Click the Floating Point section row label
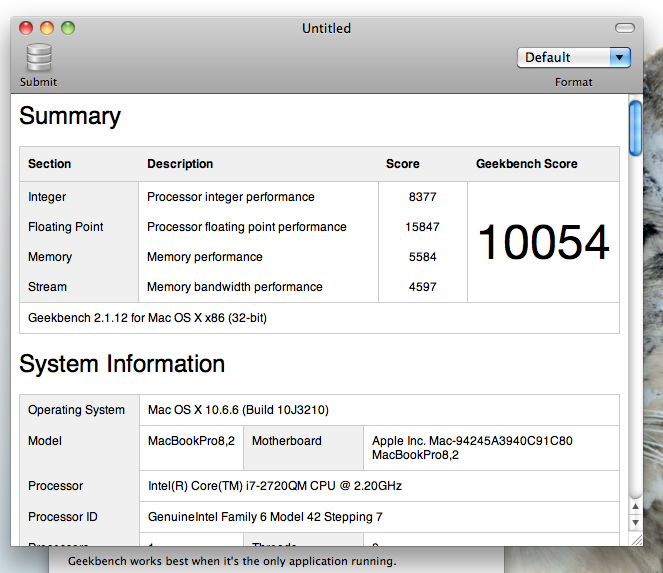The image size is (663, 573). [66, 227]
